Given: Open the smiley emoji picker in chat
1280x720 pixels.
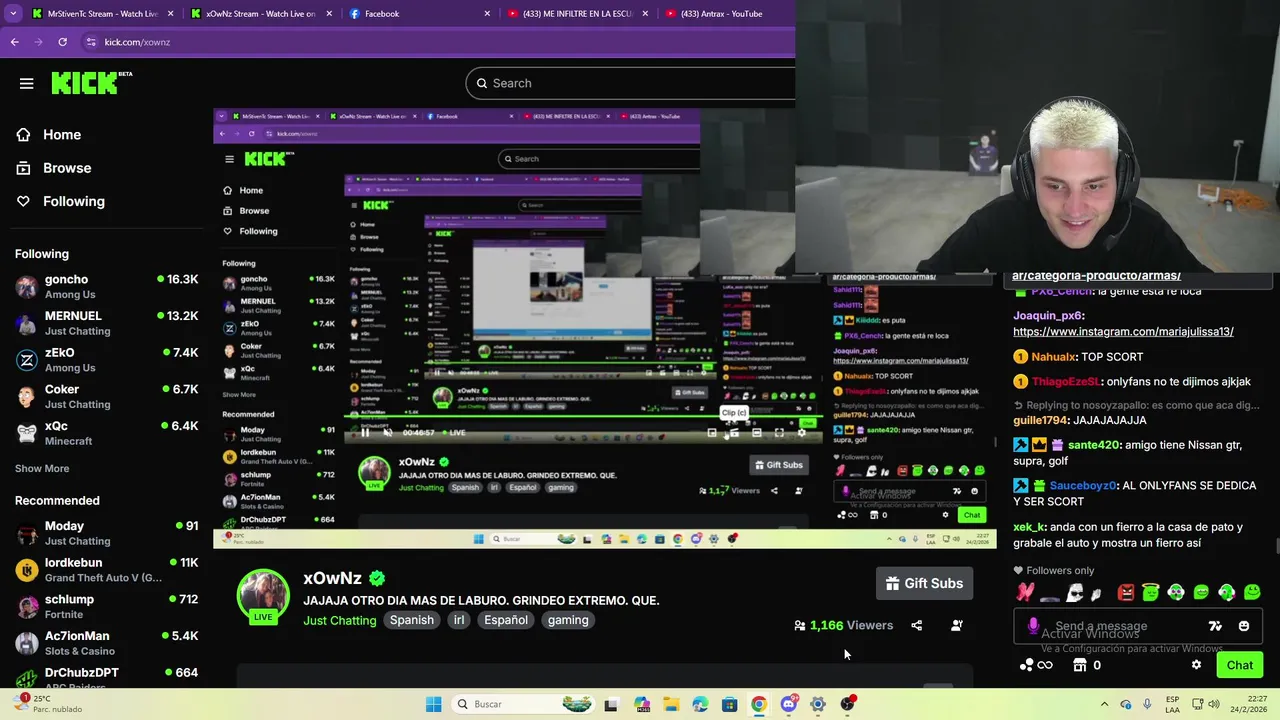Looking at the screenshot, I should coord(1244,626).
